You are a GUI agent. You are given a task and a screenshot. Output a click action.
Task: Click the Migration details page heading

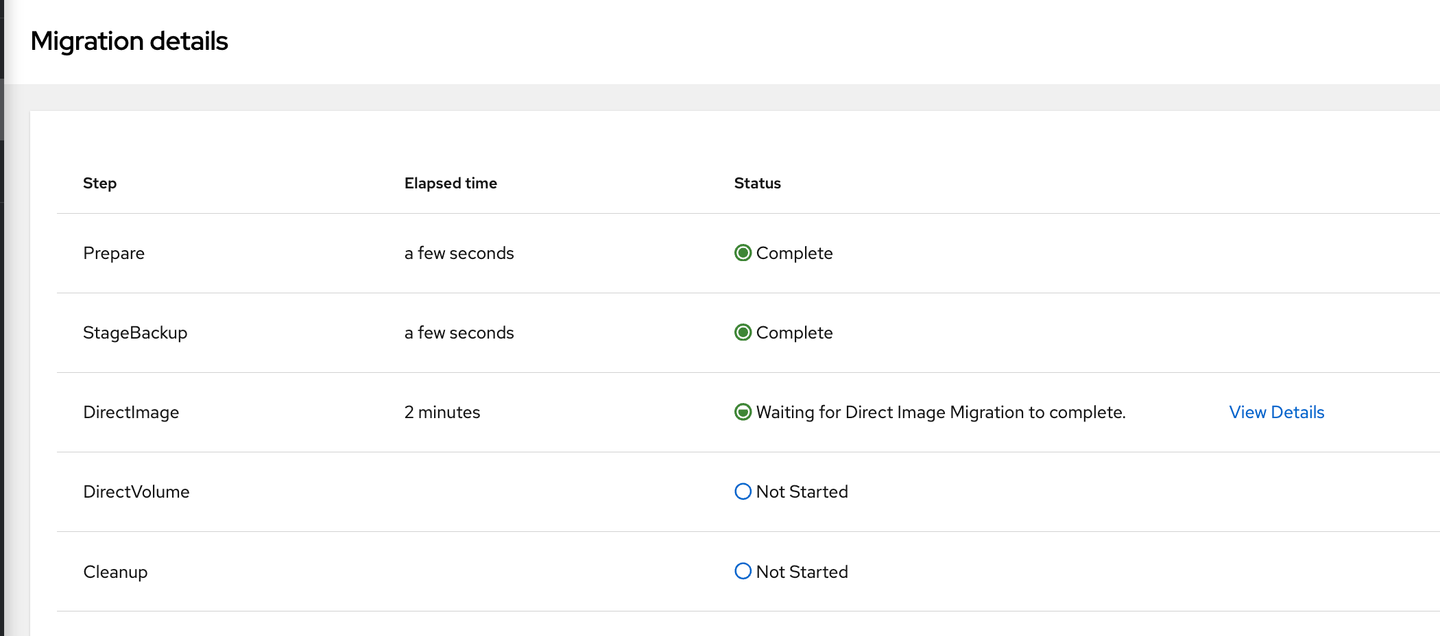tap(129, 41)
